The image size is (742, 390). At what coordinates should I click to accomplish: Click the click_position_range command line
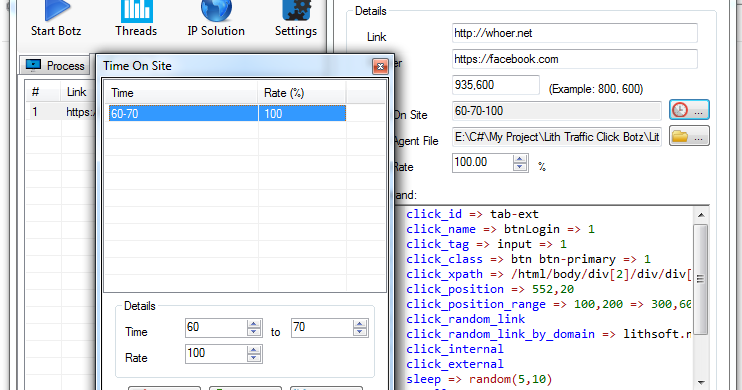[x=549, y=304]
